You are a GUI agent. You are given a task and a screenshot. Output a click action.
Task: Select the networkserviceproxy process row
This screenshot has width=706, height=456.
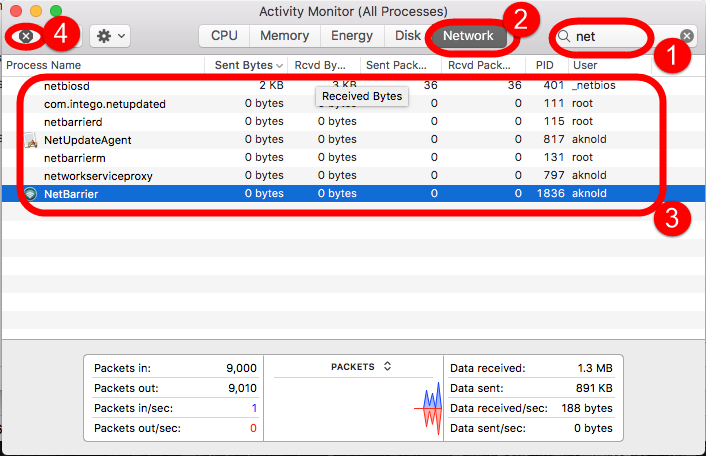pos(150,176)
